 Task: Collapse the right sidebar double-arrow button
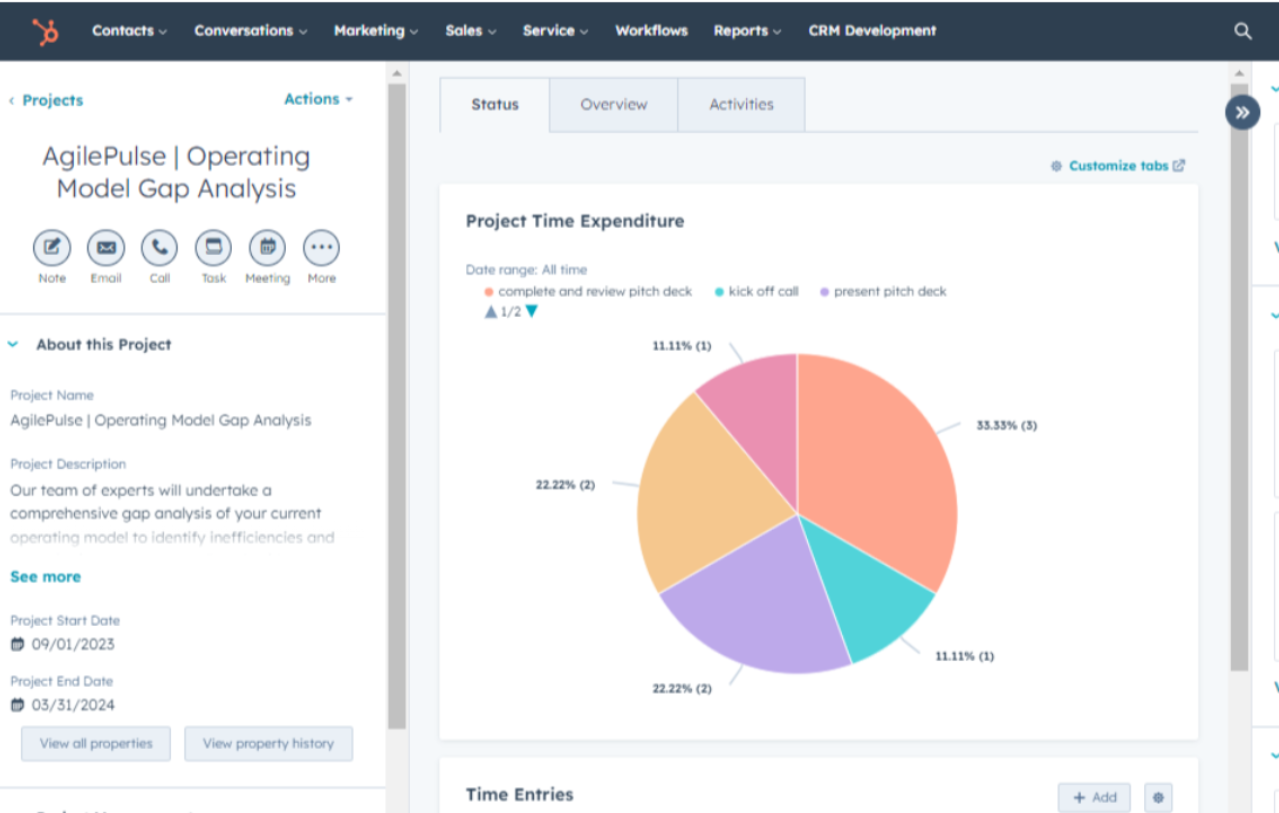[1242, 112]
